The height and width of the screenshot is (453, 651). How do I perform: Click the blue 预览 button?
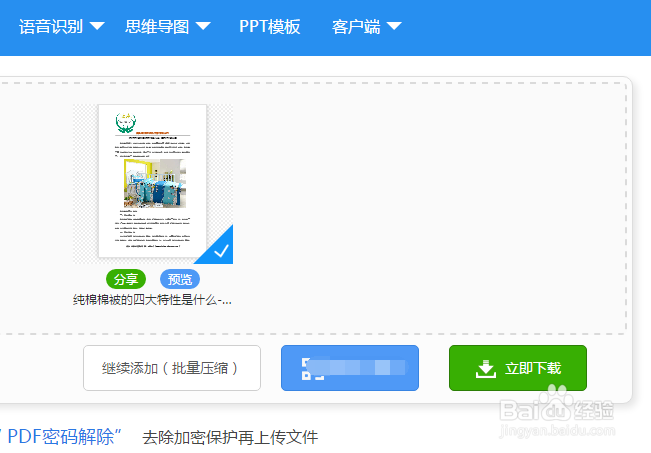[180, 279]
